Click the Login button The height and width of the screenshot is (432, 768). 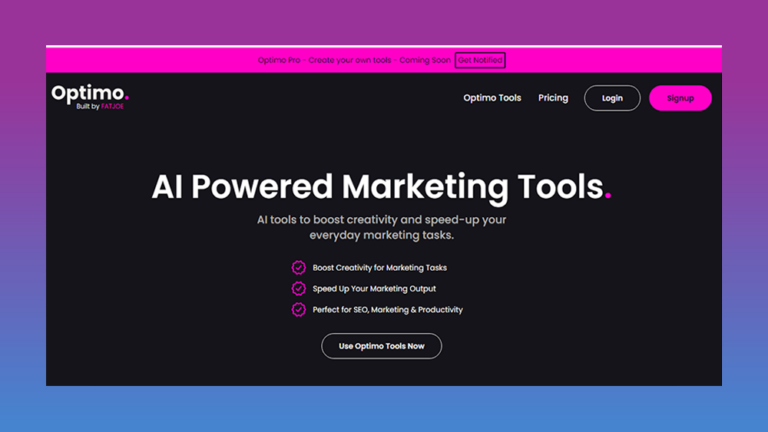[612, 98]
